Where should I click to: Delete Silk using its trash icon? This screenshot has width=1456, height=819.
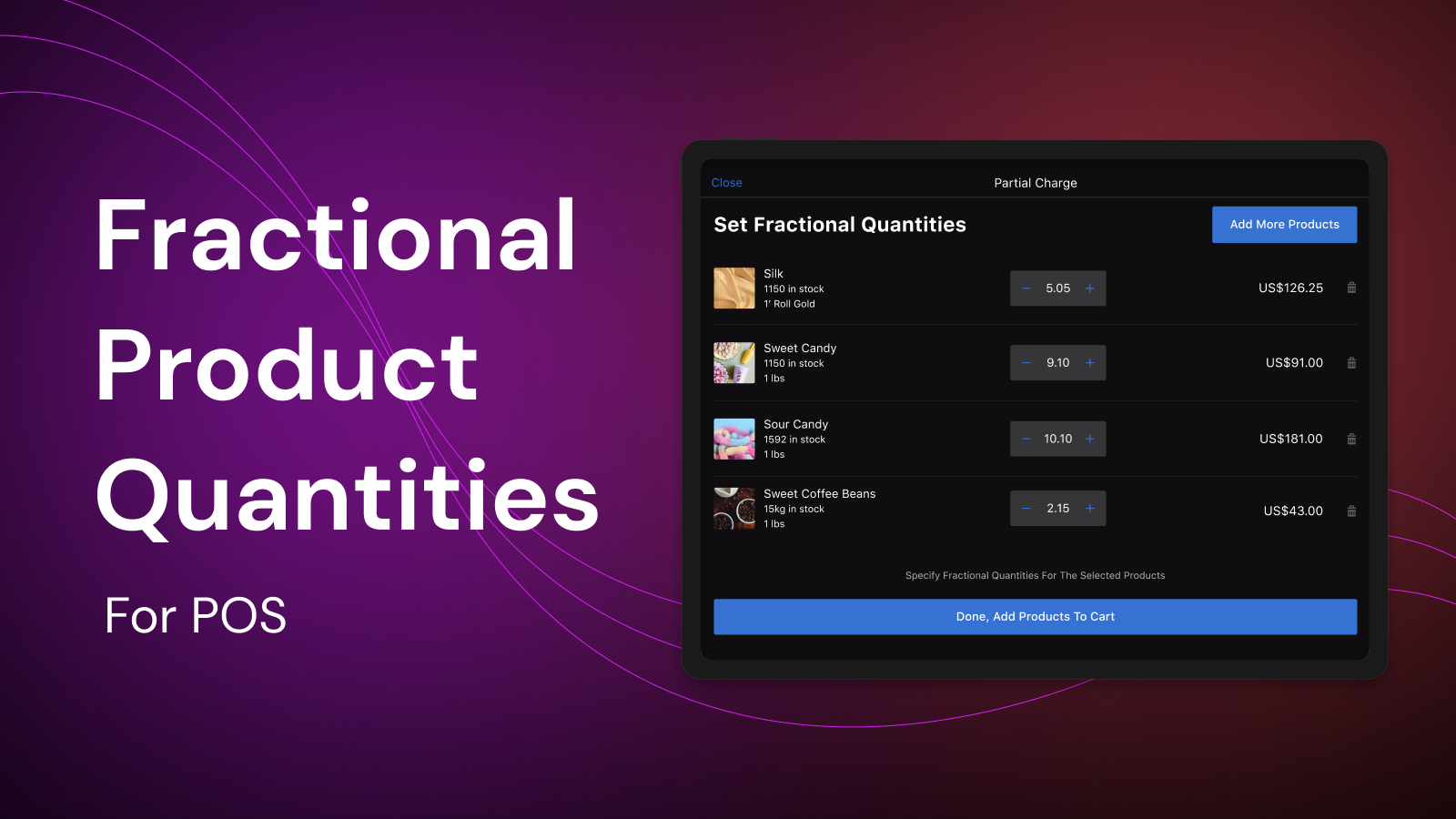[1351, 288]
